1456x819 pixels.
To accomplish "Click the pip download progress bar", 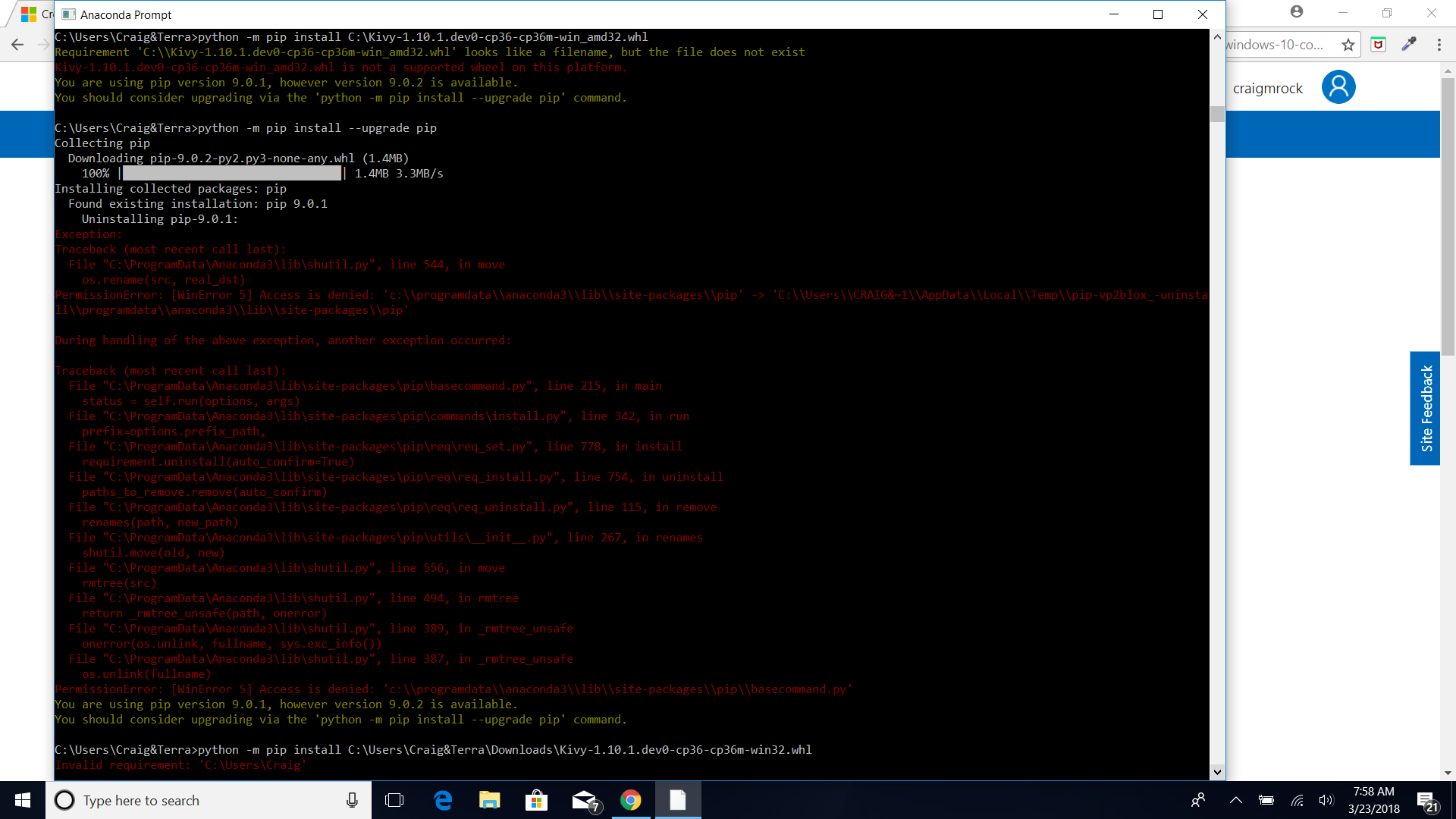I will click(232, 174).
